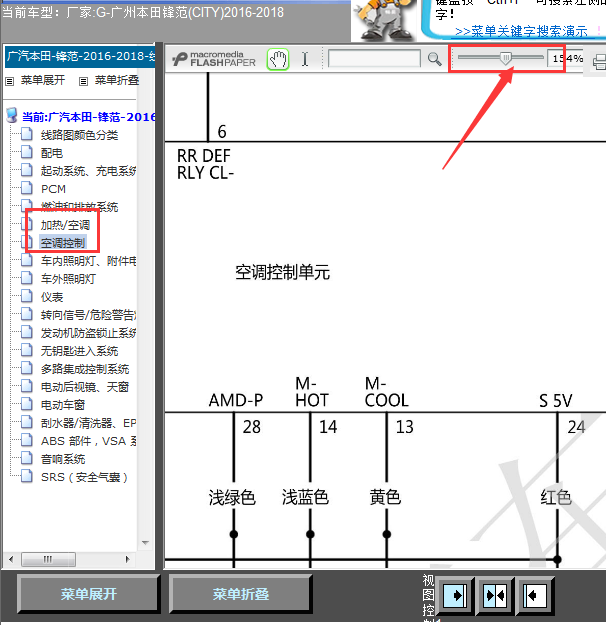Click the RR DEF RLY CL- label
Screen dimensions: 606x625
pyautogui.click(x=205, y=164)
